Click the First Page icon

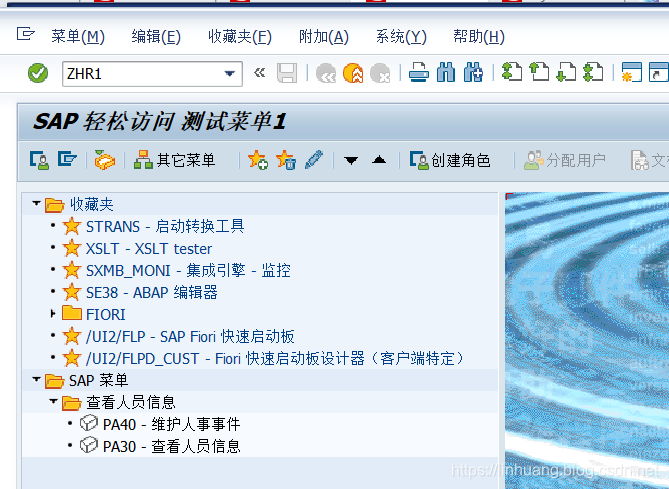512,72
